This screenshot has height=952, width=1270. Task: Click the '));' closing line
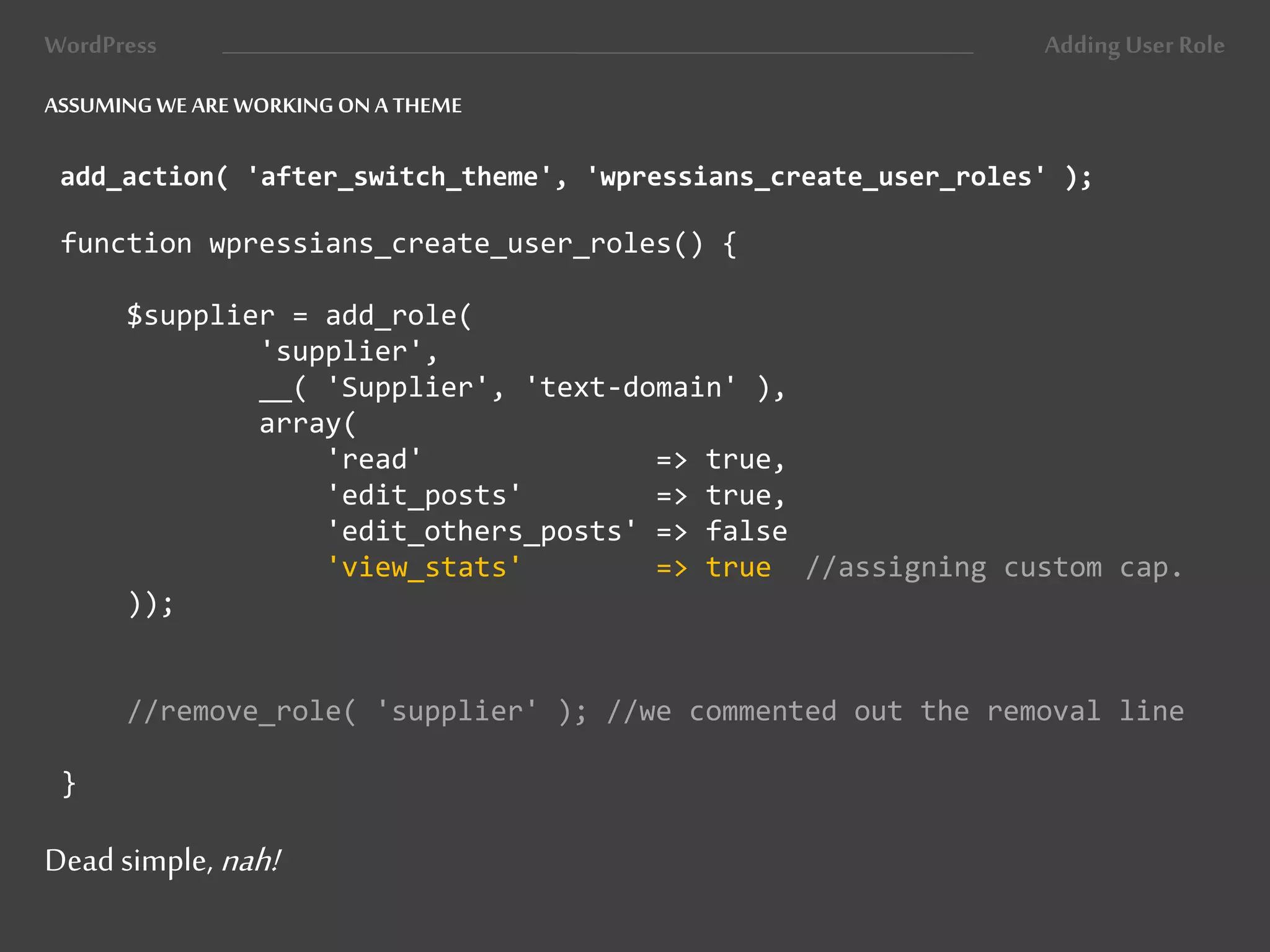coord(150,604)
